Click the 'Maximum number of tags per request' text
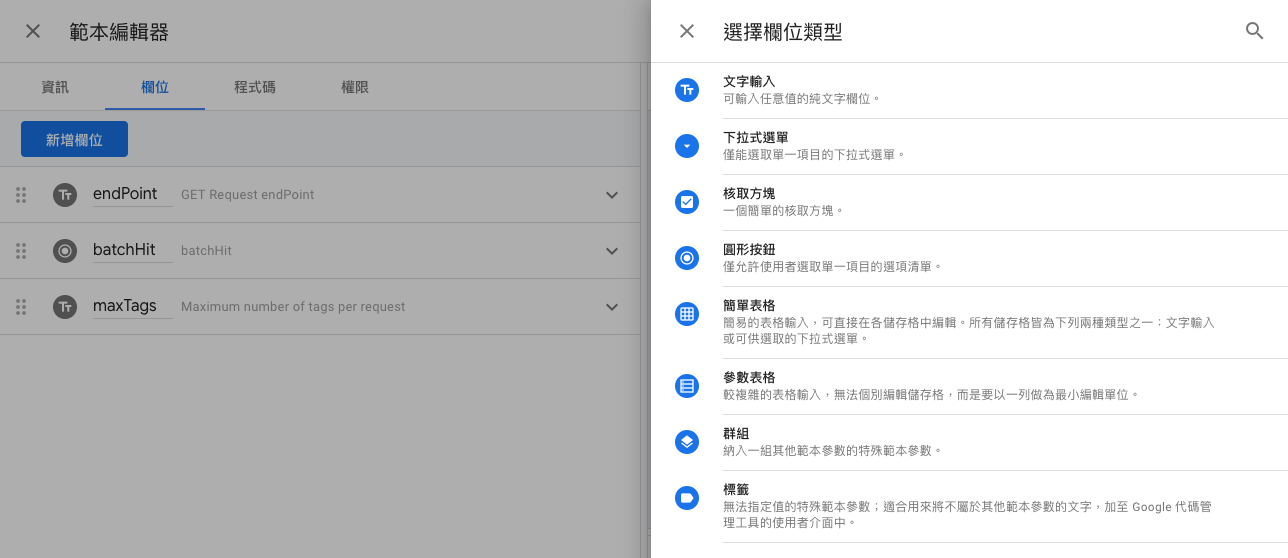Image resolution: width=1288 pixels, height=558 pixels. point(293,307)
